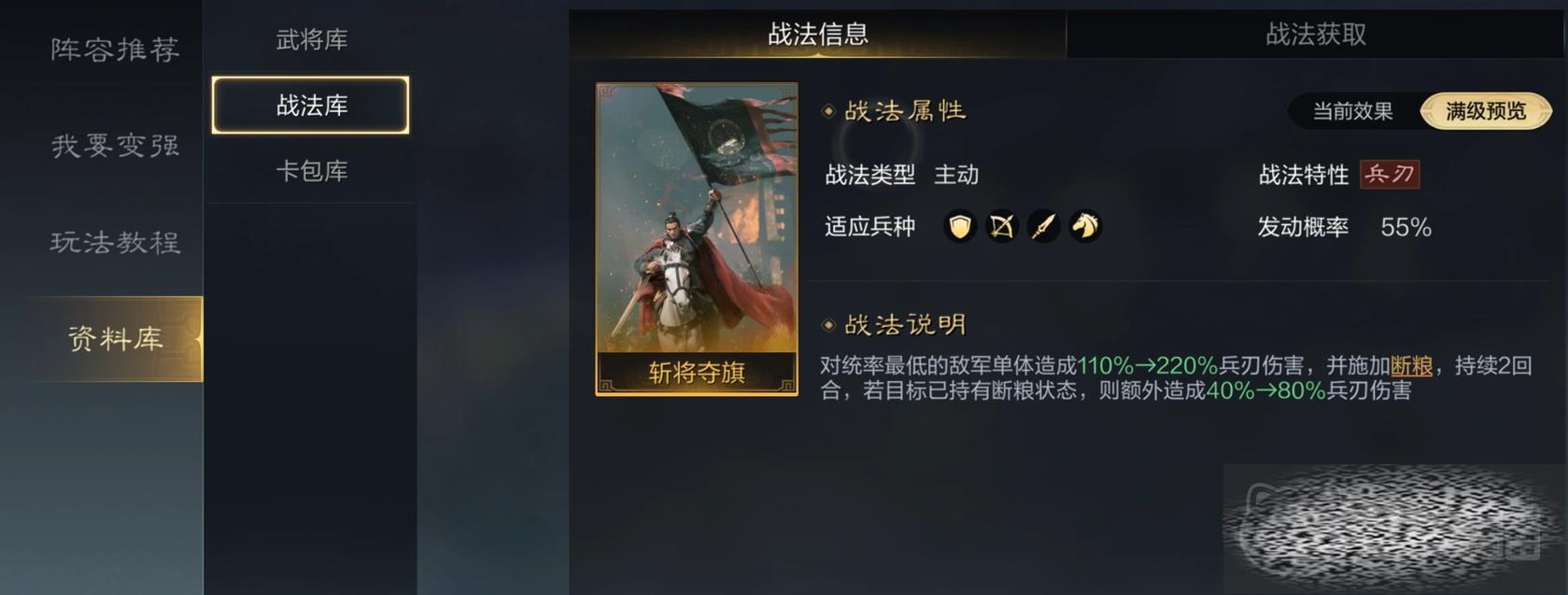Open 武将库 in the submenu
This screenshot has width=1568, height=595.
point(312,39)
